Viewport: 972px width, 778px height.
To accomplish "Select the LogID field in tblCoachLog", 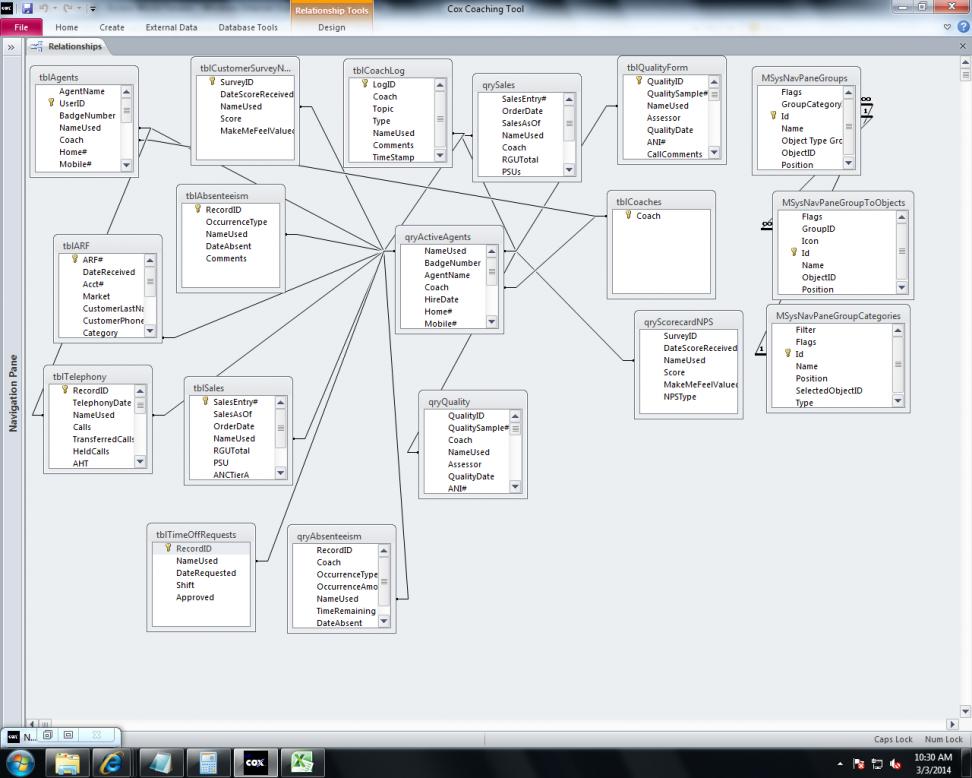I will click(384, 84).
